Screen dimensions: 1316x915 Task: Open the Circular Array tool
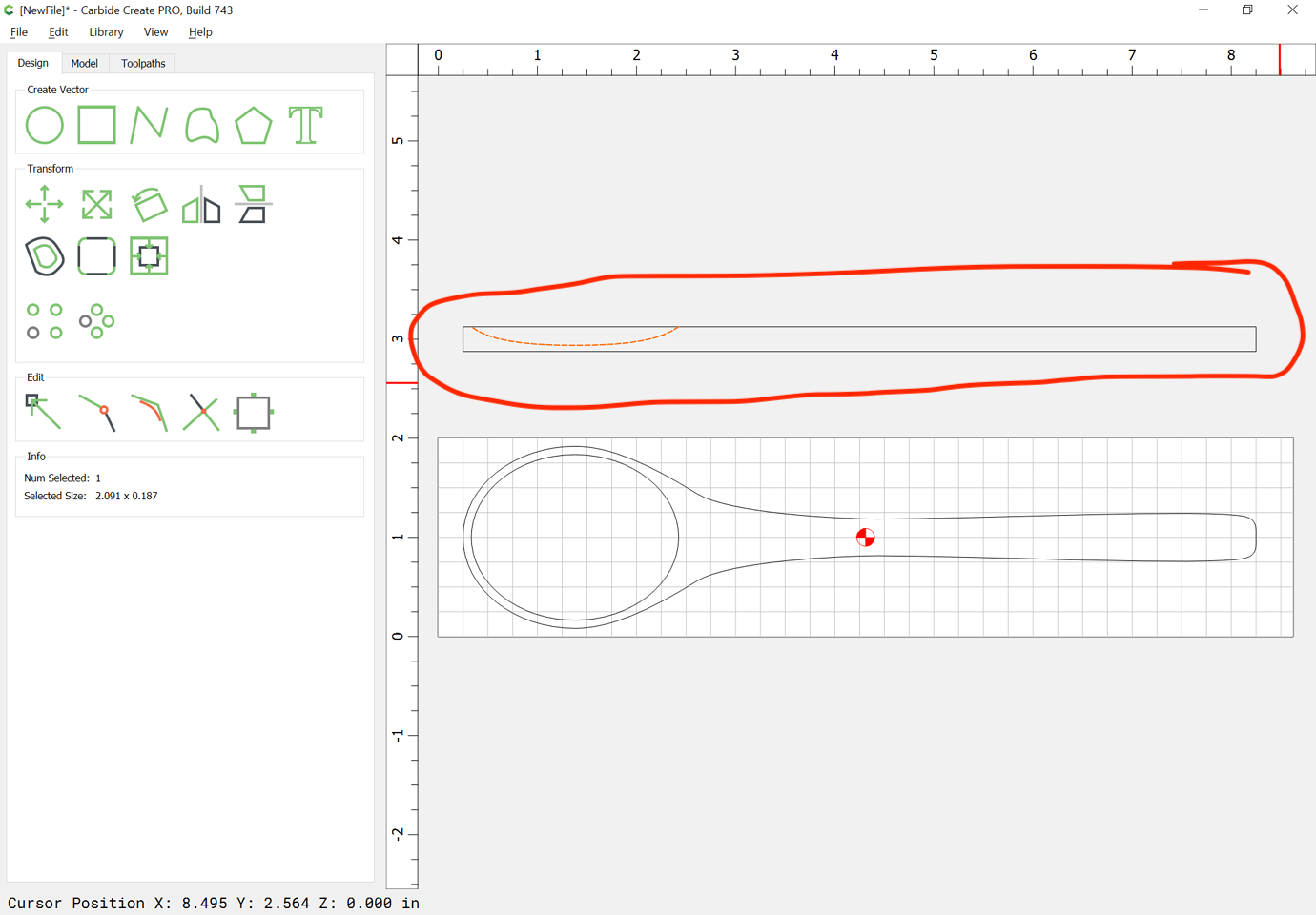click(96, 321)
